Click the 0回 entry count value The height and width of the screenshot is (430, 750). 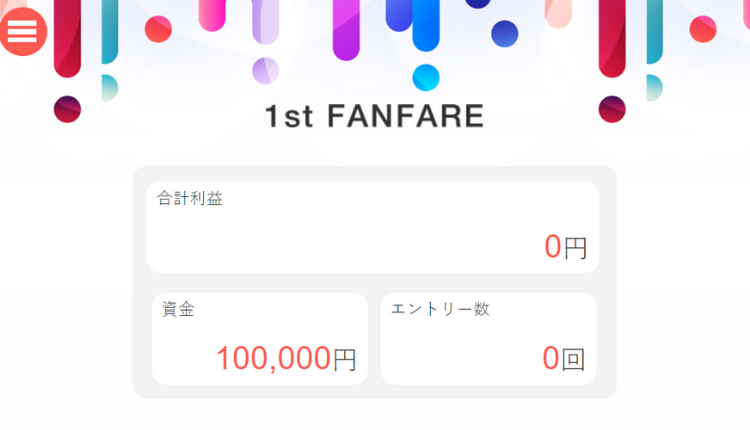click(x=563, y=358)
